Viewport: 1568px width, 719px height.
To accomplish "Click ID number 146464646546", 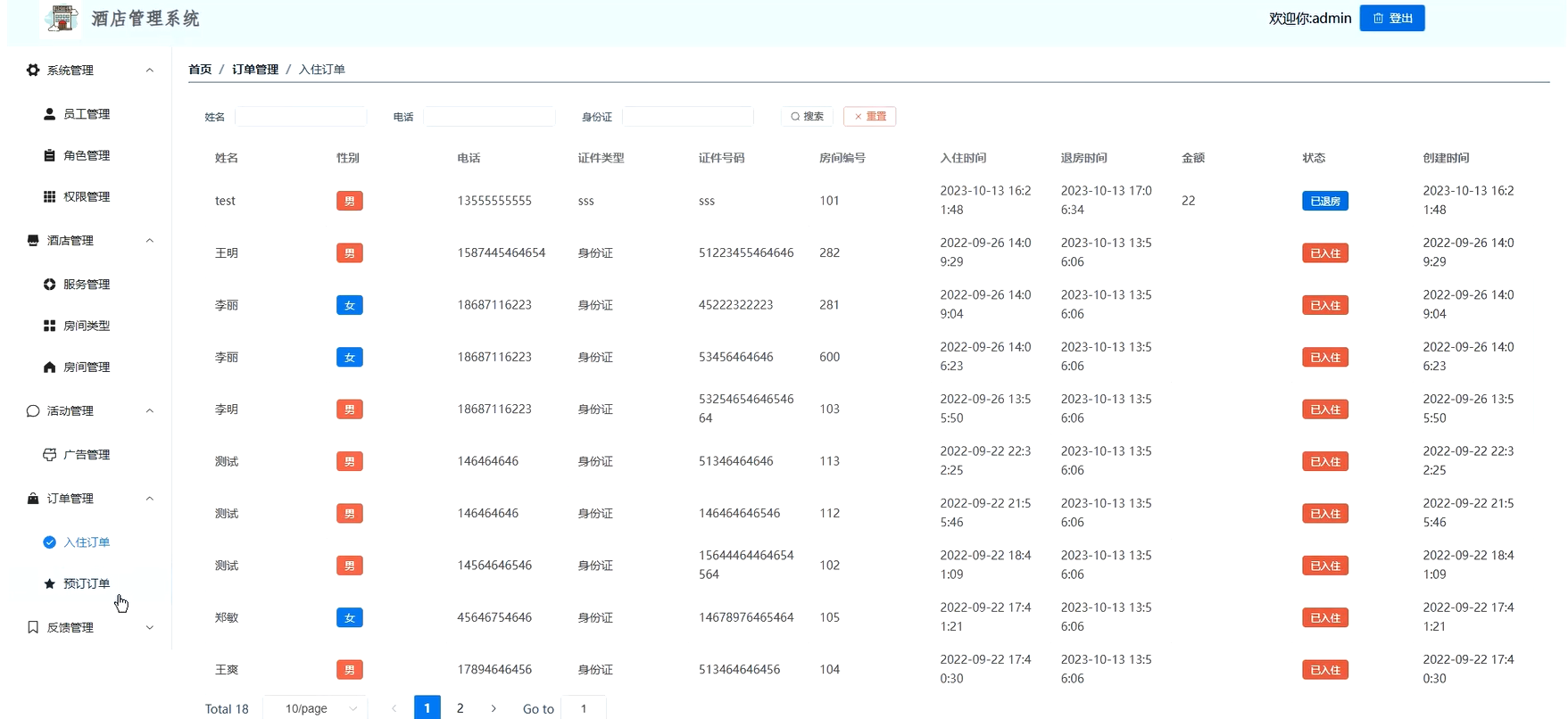I will [x=739, y=513].
